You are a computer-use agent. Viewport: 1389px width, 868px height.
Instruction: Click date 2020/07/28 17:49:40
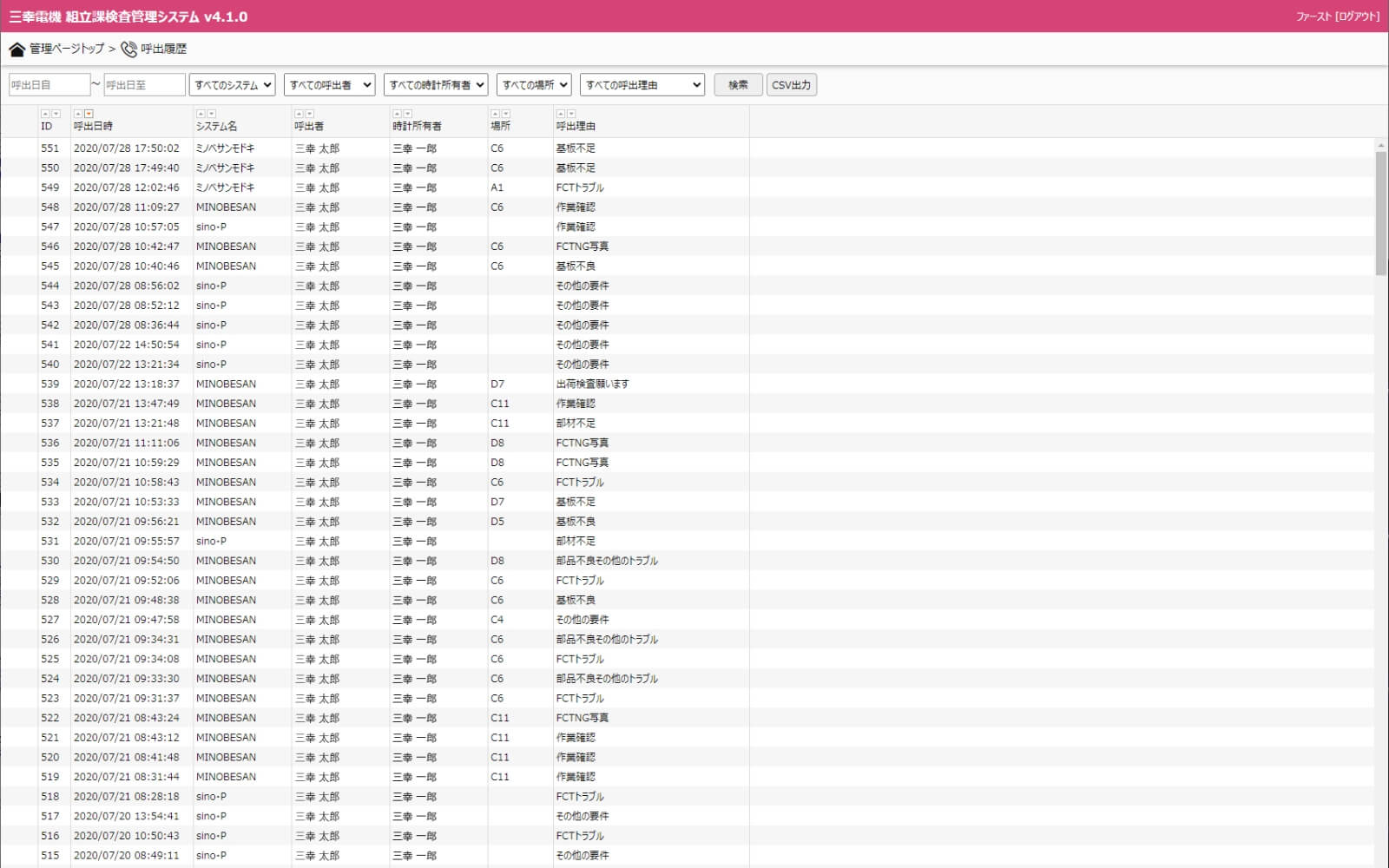127,168
